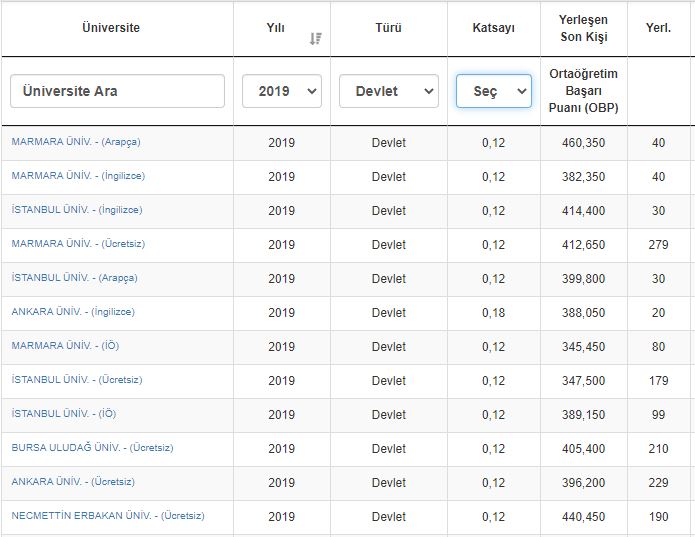Select the 382,350 score cell

coord(583,177)
